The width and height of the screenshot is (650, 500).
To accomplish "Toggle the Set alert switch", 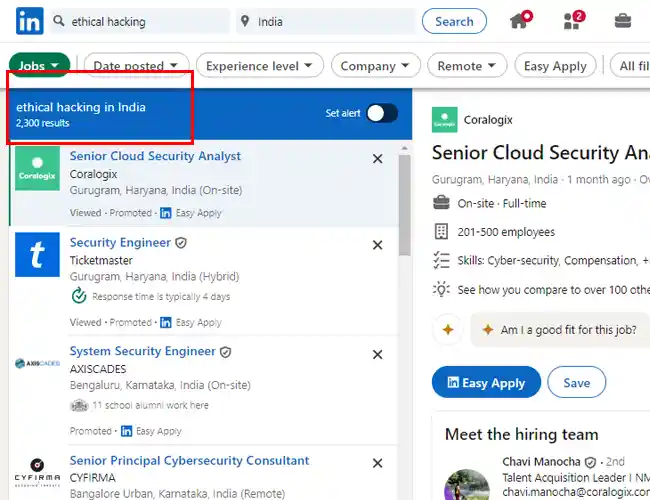I will click(382, 113).
